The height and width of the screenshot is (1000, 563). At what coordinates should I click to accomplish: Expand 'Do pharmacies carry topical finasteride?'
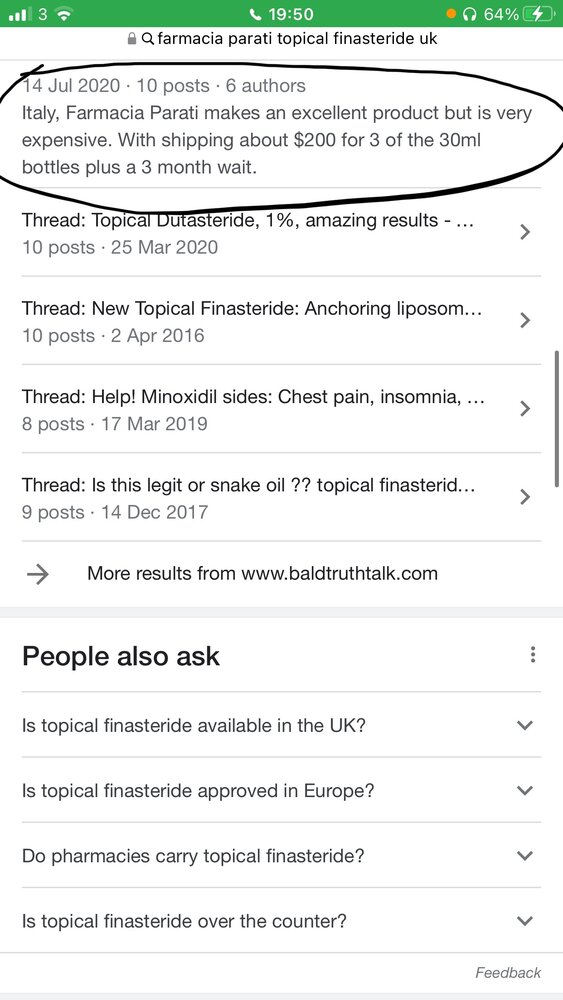281,855
